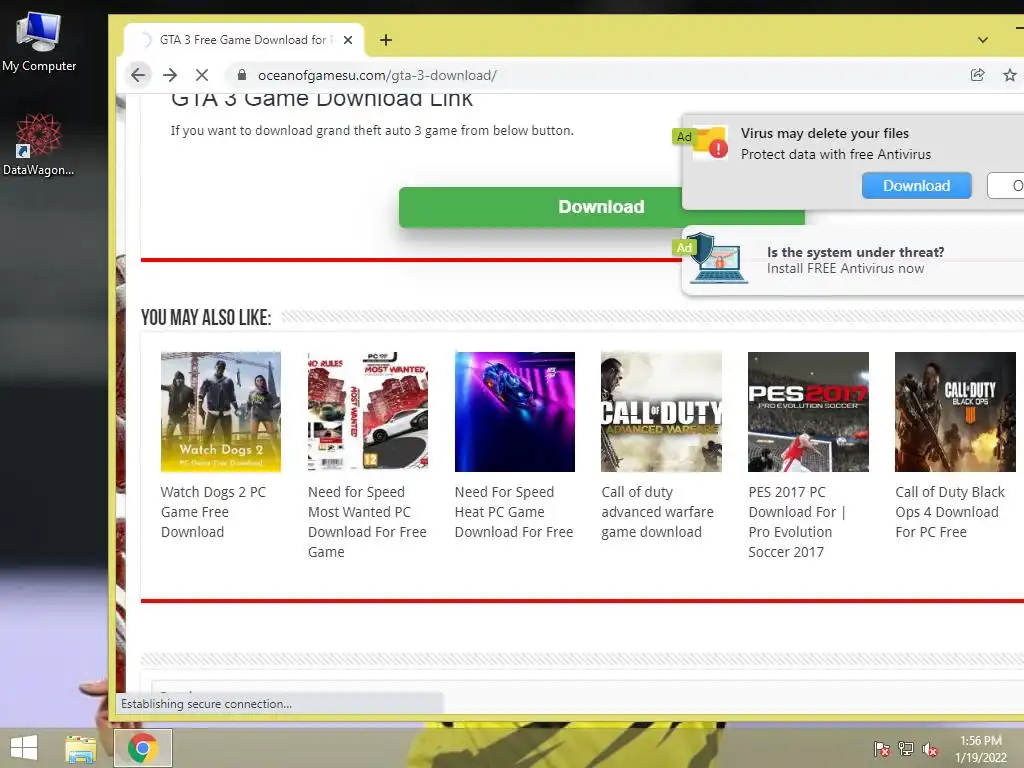Image resolution: width=1024 pixels, height=768 pixels.
Task: Open Need For Speed Heat thumbnail
Action: (x=515, y=411)
